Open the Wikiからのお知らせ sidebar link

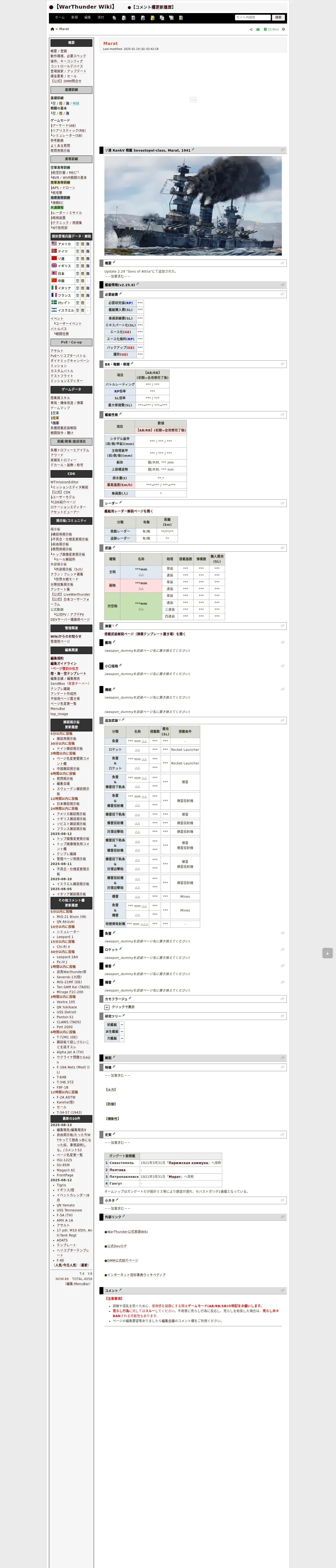click(x=66, y=636)
